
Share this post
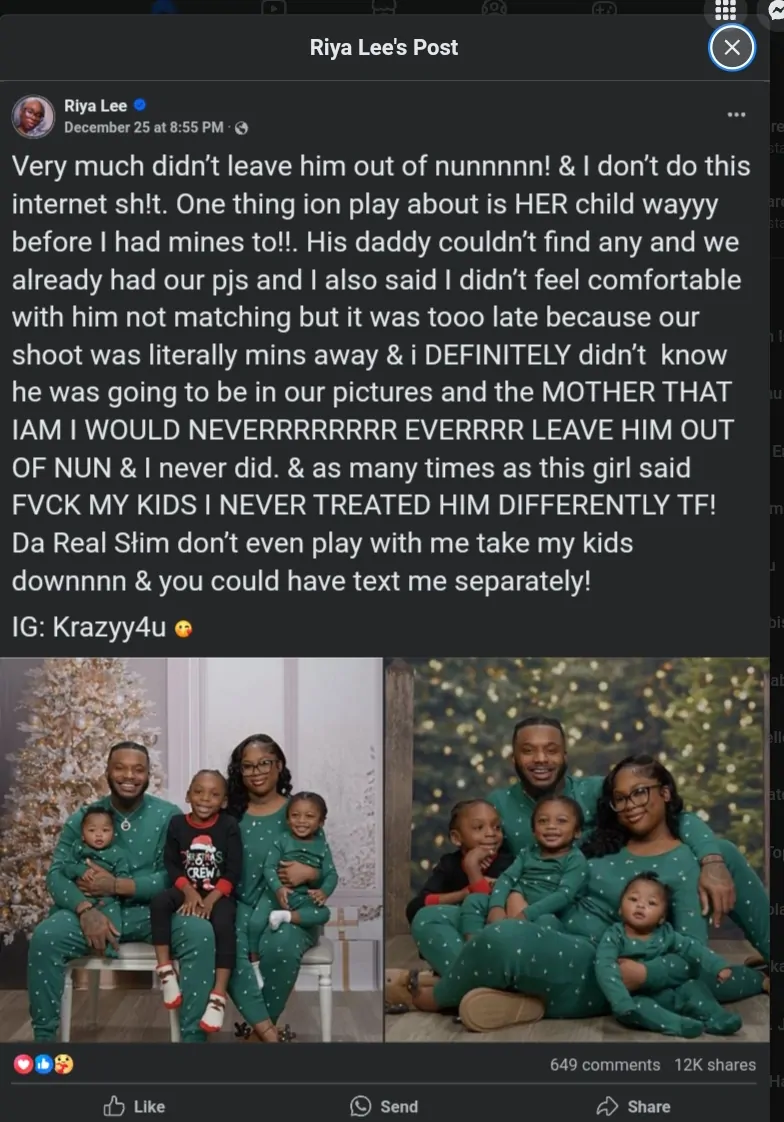coord(632,1106)
